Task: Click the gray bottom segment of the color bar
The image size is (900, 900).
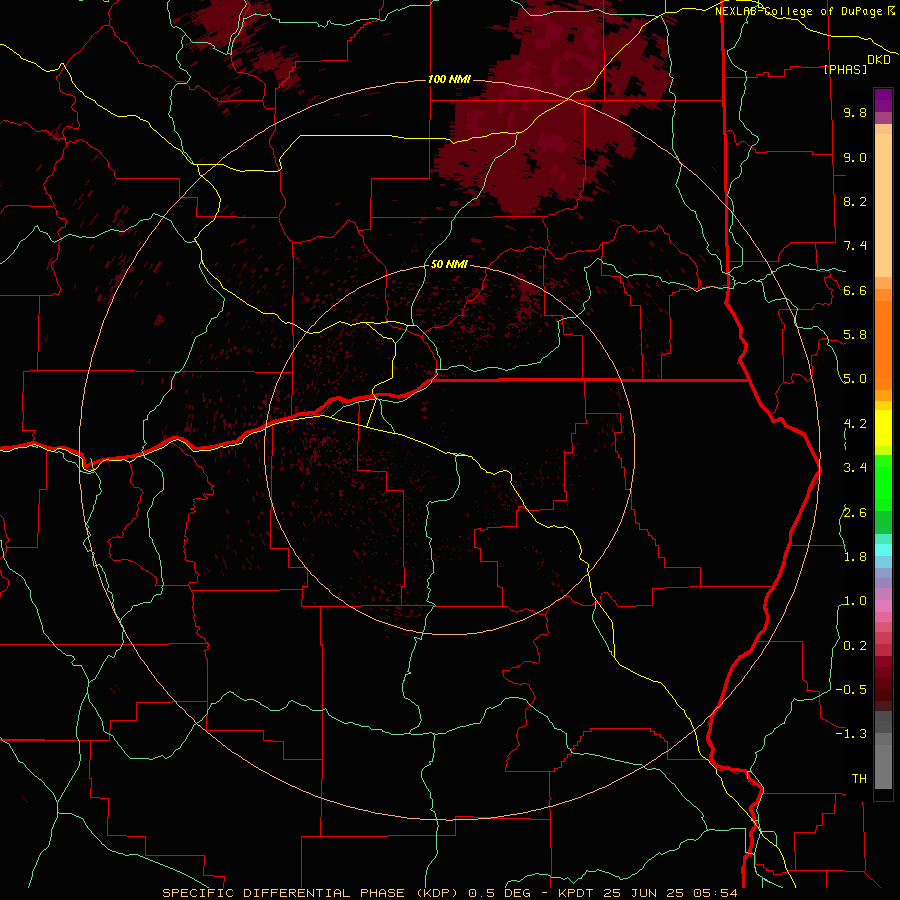Action: (x=883, y=767)
